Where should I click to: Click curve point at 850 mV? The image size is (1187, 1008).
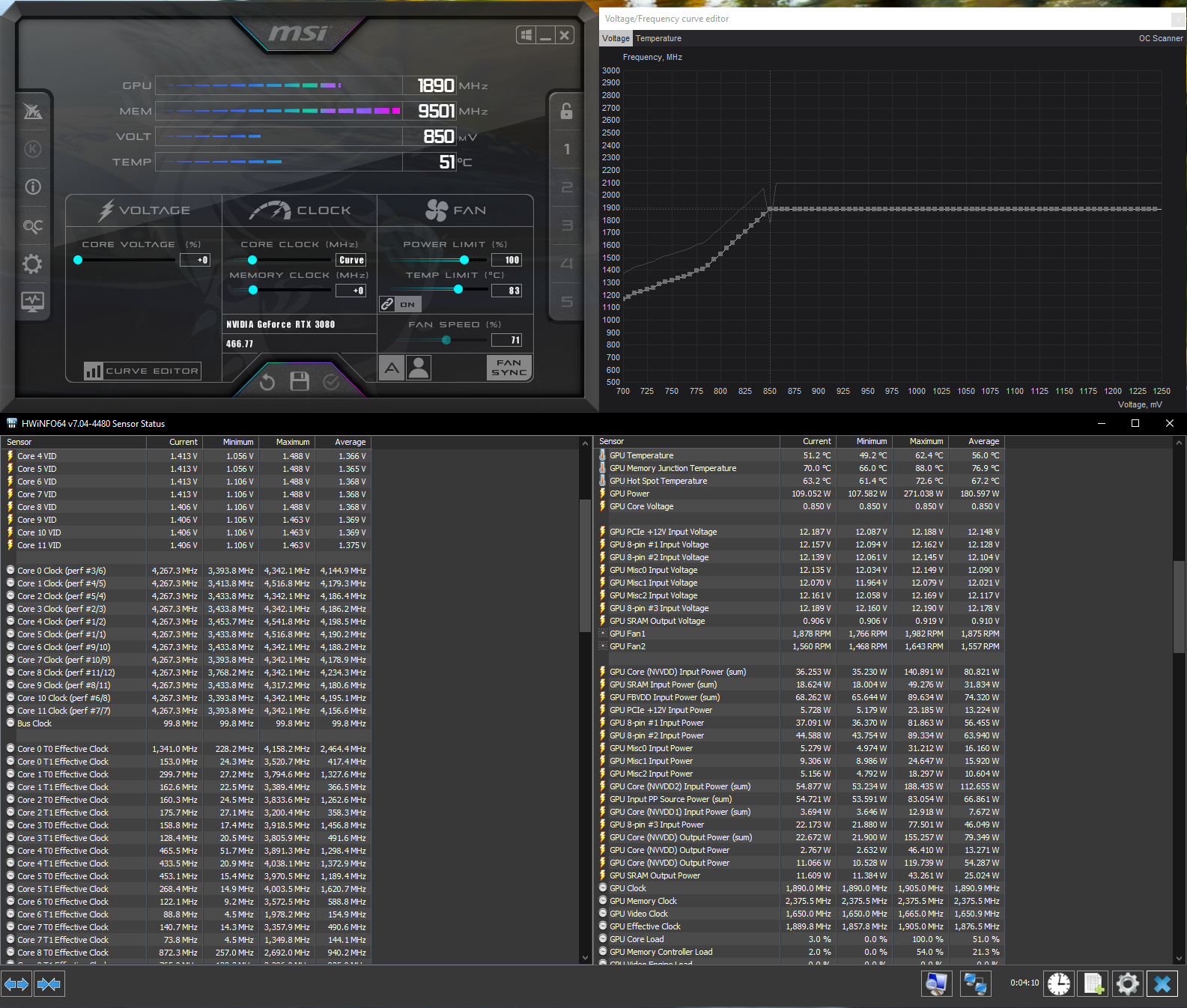[x=769, y=209]
